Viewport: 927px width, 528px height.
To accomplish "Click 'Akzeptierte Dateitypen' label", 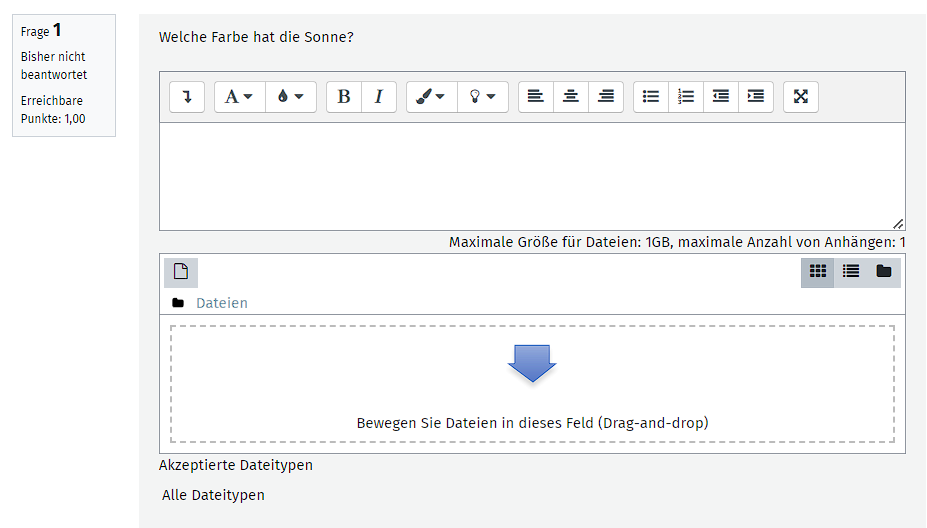I will (236, 465).
